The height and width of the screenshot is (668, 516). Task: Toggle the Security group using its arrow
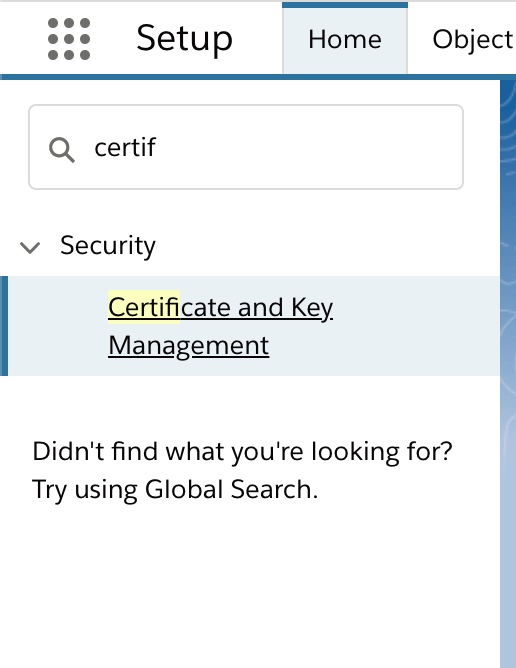click(x=30, y=247)
